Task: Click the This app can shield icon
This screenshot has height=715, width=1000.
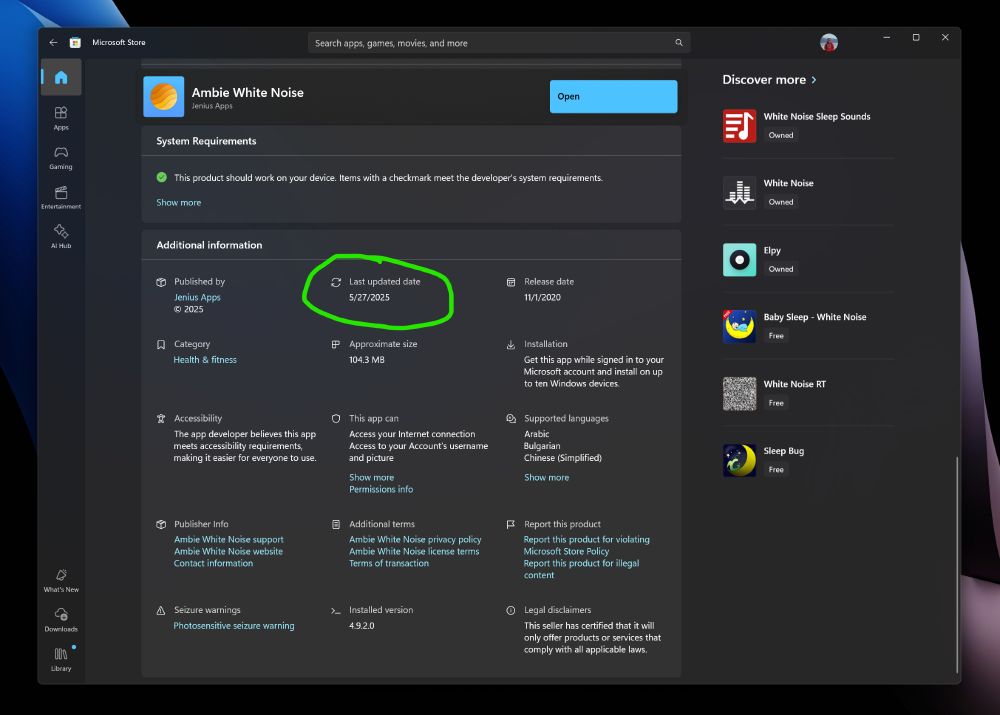Action: pyautogui.click(x=336, y=419)
